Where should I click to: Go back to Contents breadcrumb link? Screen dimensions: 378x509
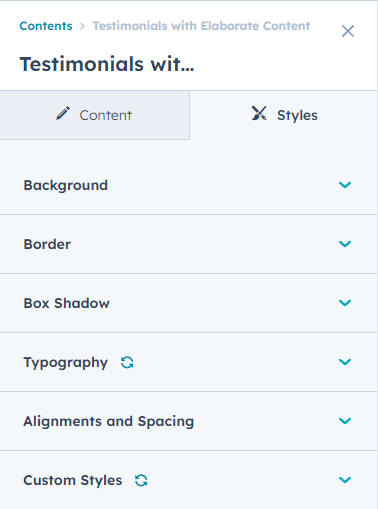coord(46,26)
